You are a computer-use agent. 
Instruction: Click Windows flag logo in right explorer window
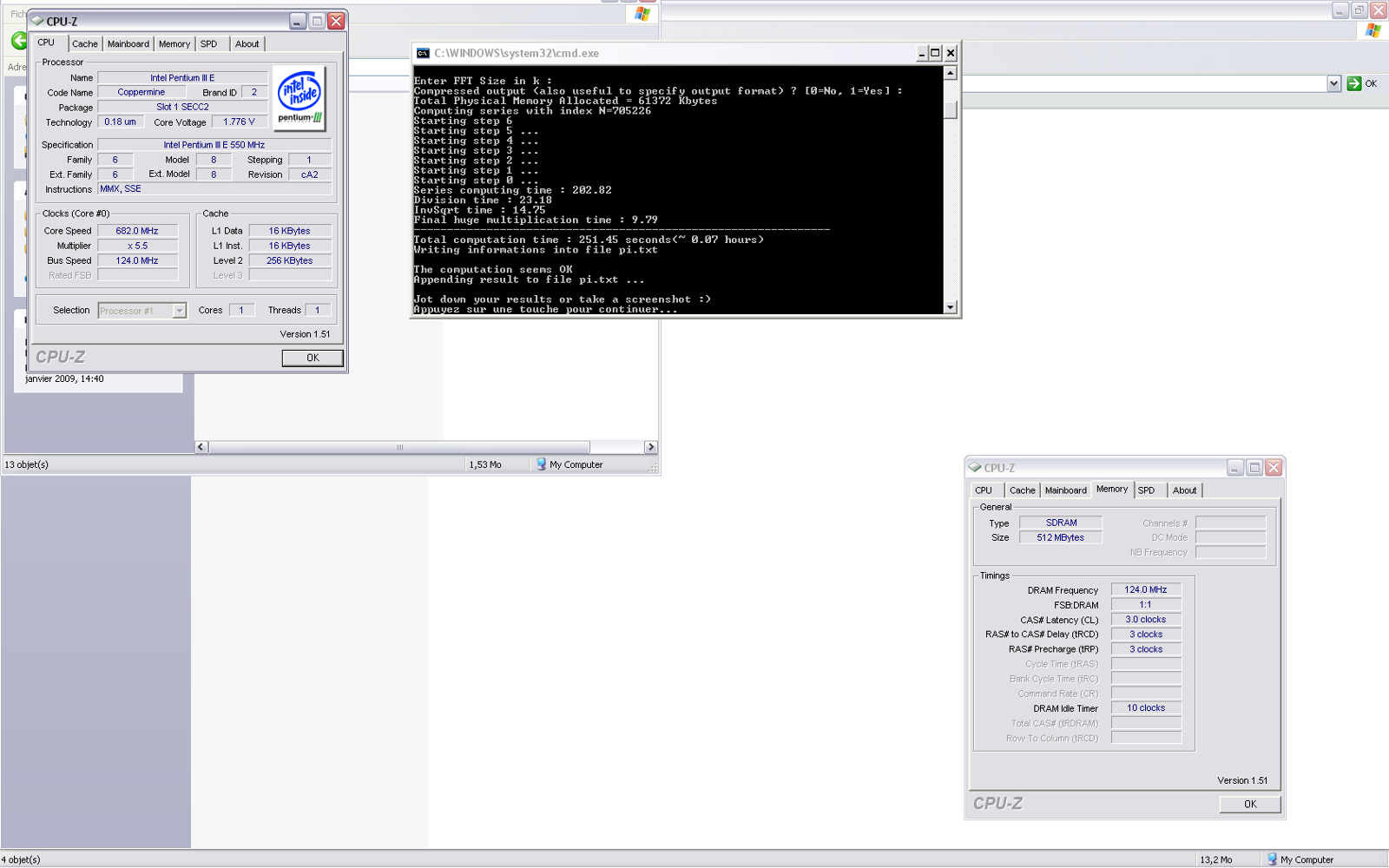coord(1373,30)
